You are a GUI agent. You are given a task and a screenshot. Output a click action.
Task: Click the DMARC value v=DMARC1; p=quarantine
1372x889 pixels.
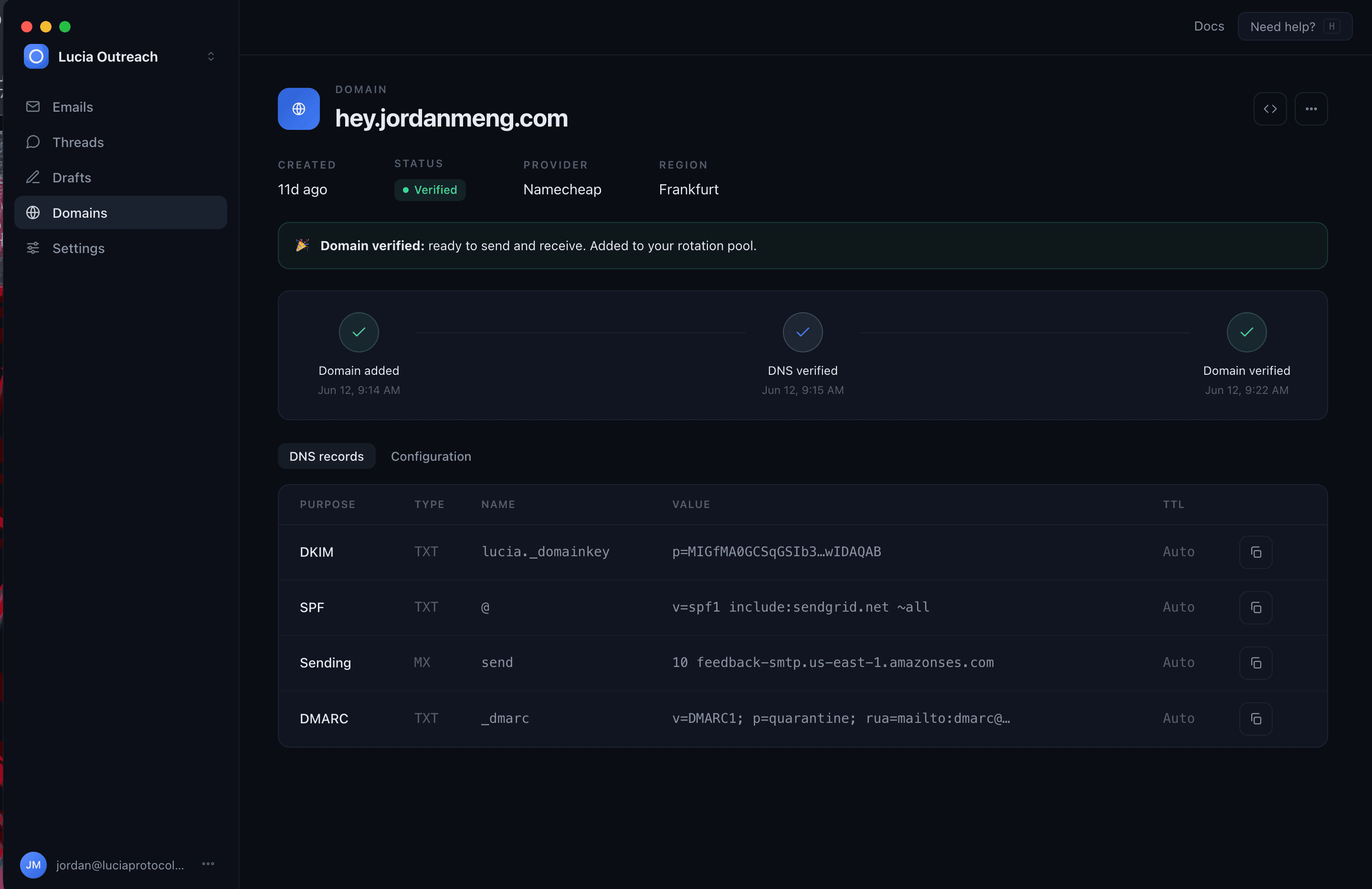(841, 719)
